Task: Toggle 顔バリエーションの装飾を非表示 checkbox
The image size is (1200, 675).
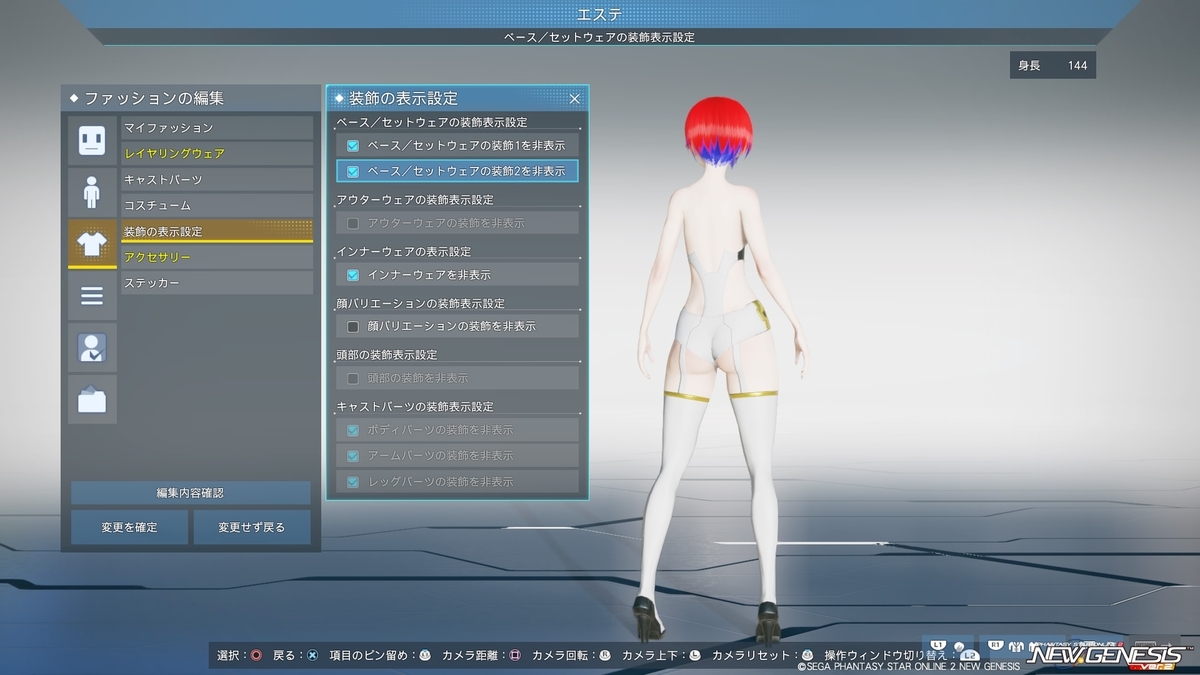Action: coord(353,326)
